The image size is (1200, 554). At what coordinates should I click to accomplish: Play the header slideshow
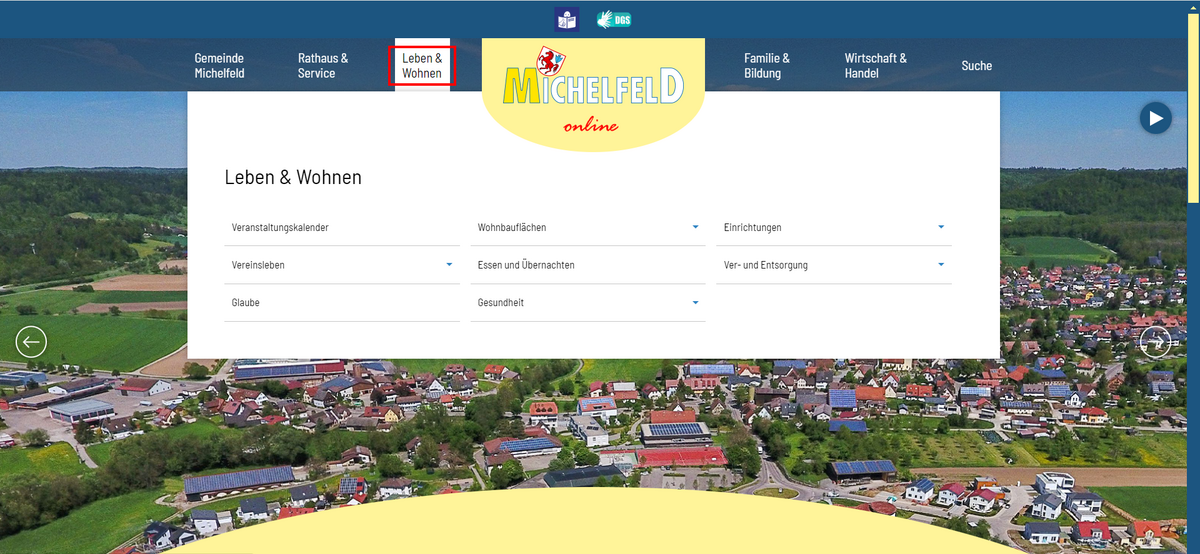pos(1155,119)
